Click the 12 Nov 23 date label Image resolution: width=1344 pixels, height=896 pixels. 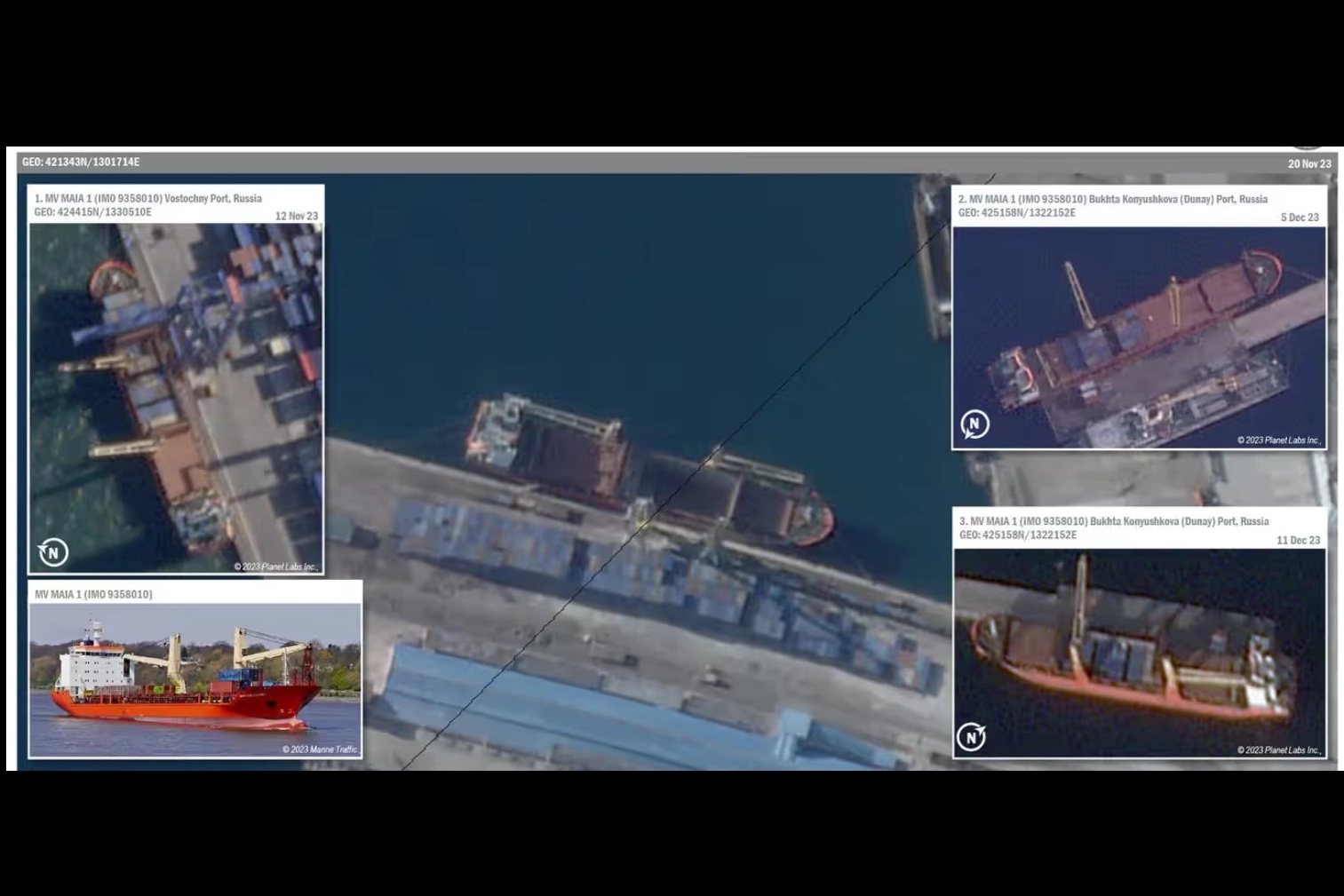296,216
